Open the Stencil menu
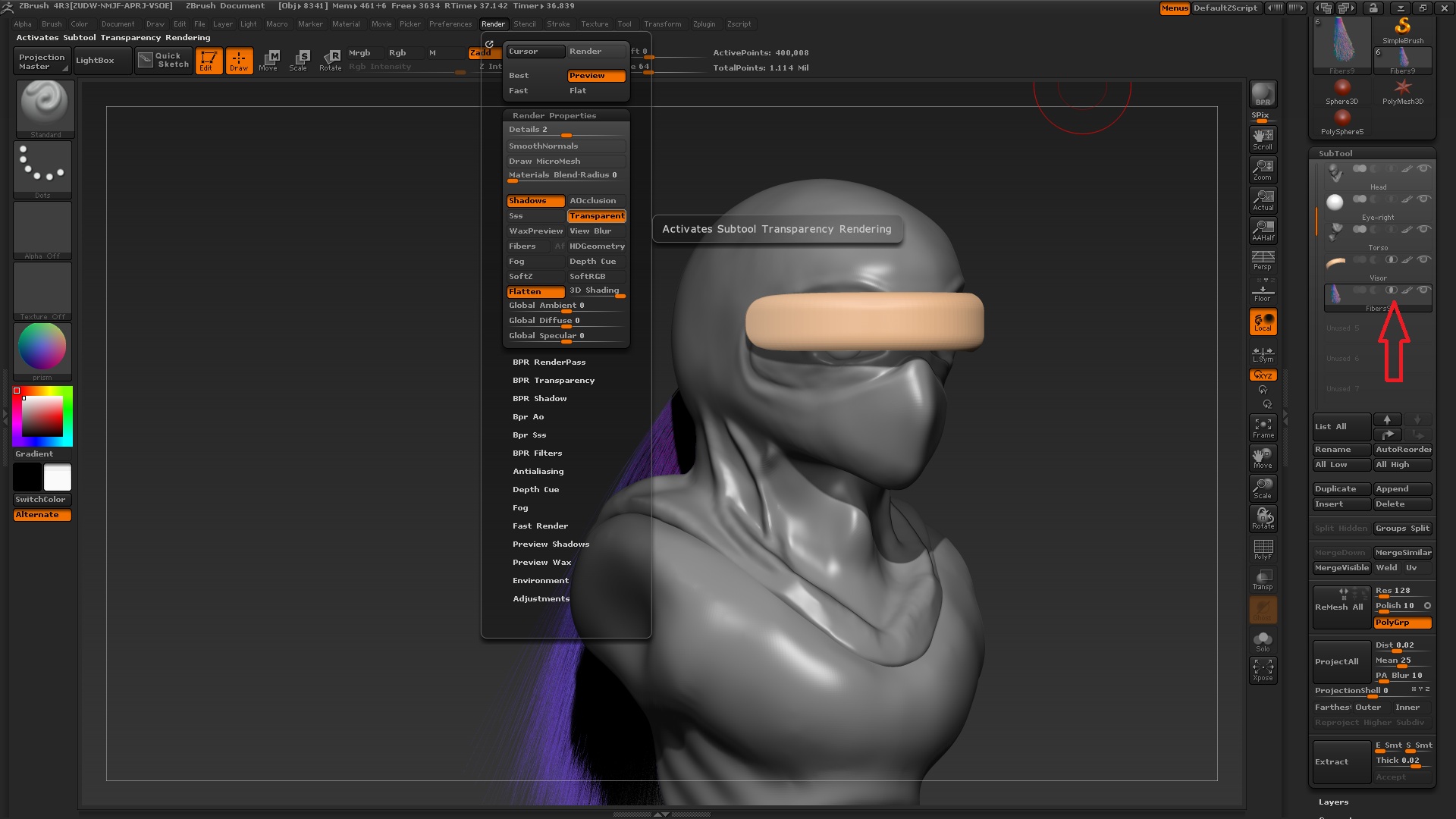 pos(524,24)
